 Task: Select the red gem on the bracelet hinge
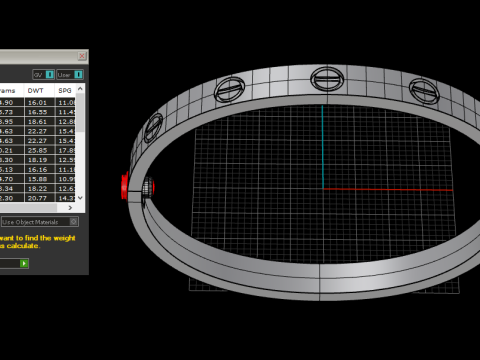pyautogui.click(x=125, y=186)
